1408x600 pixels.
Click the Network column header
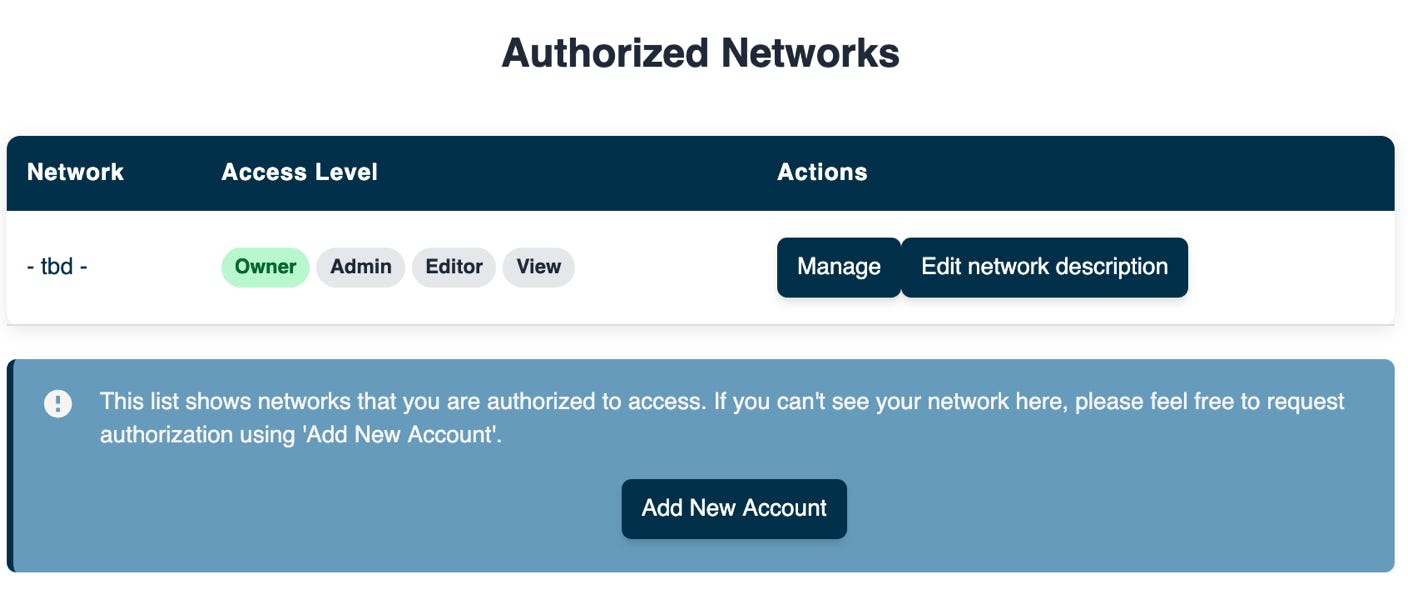(75, 172)
